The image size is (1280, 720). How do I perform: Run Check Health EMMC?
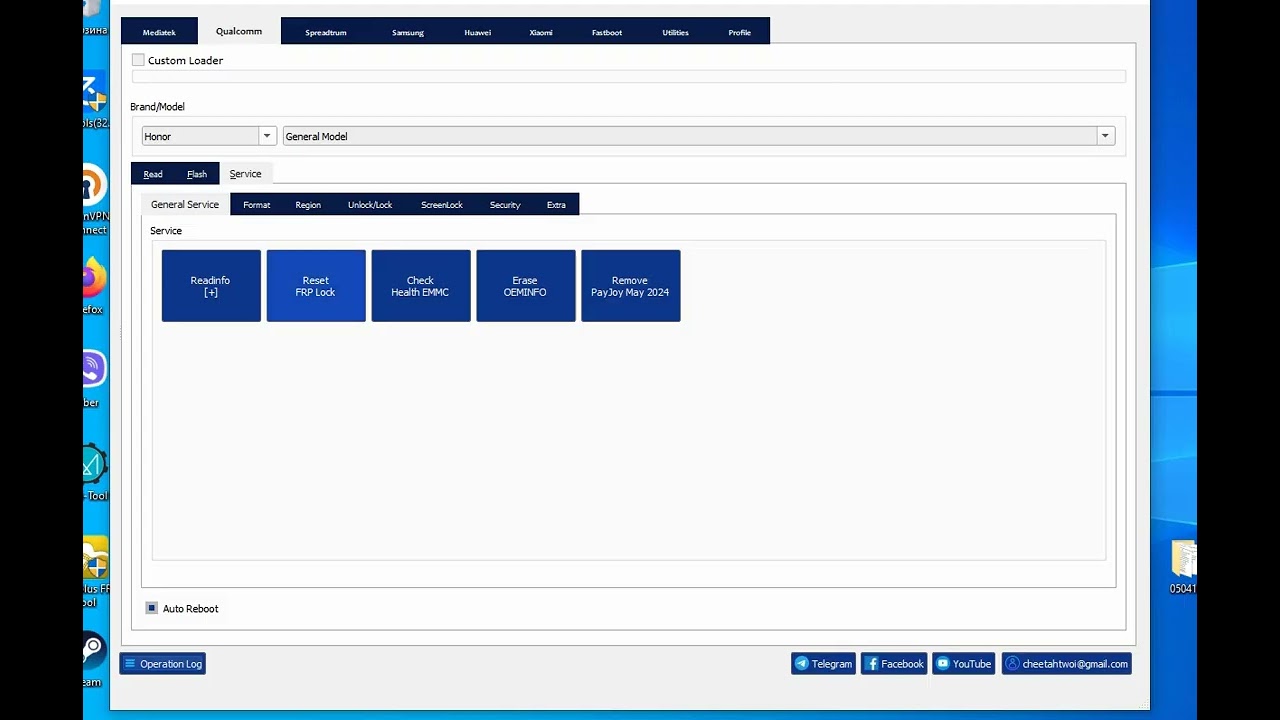(x=421, y=286)
